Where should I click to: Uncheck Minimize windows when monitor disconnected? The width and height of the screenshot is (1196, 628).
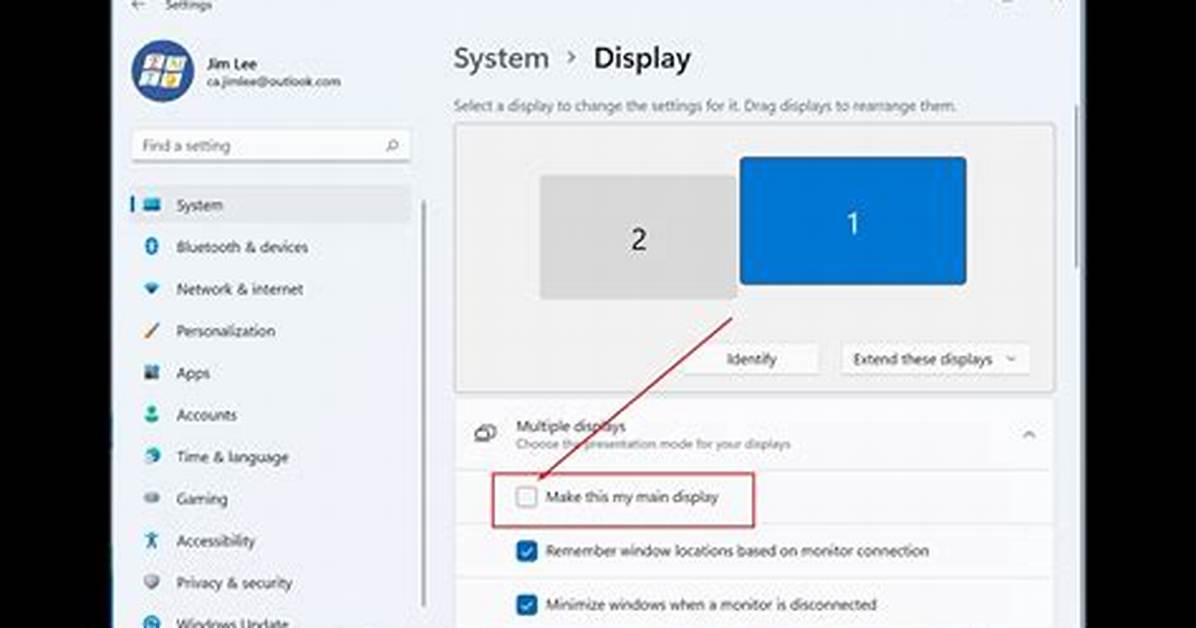526,604
